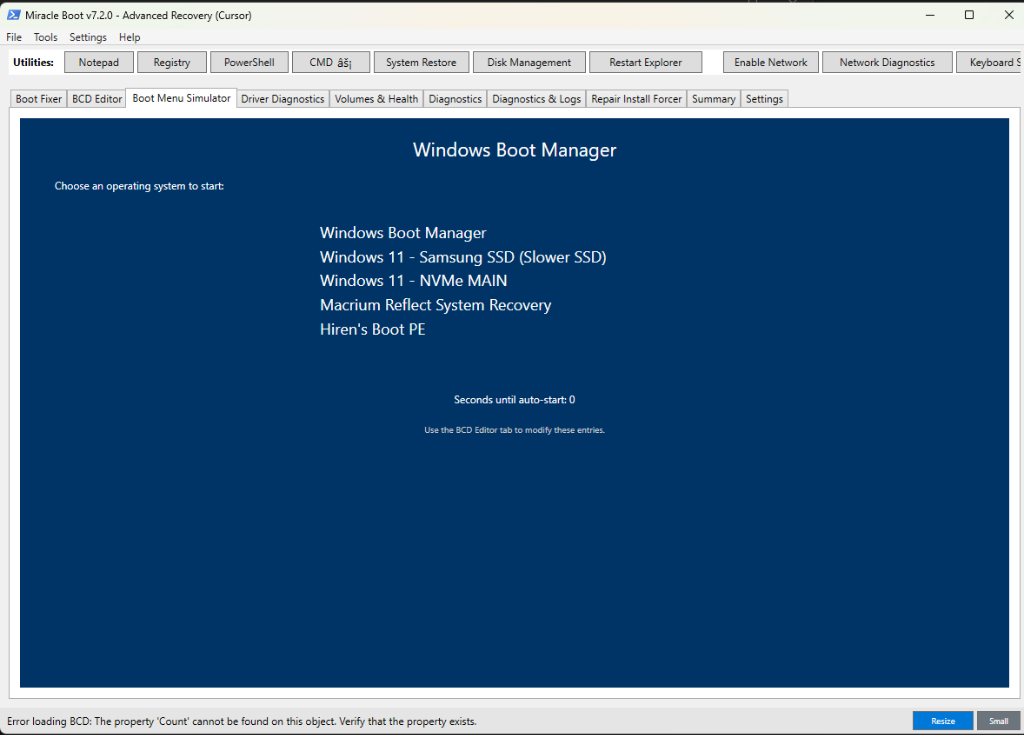Screen dimensions: 1024x735
Task: Open Disk Management
Action: (528, 61)
